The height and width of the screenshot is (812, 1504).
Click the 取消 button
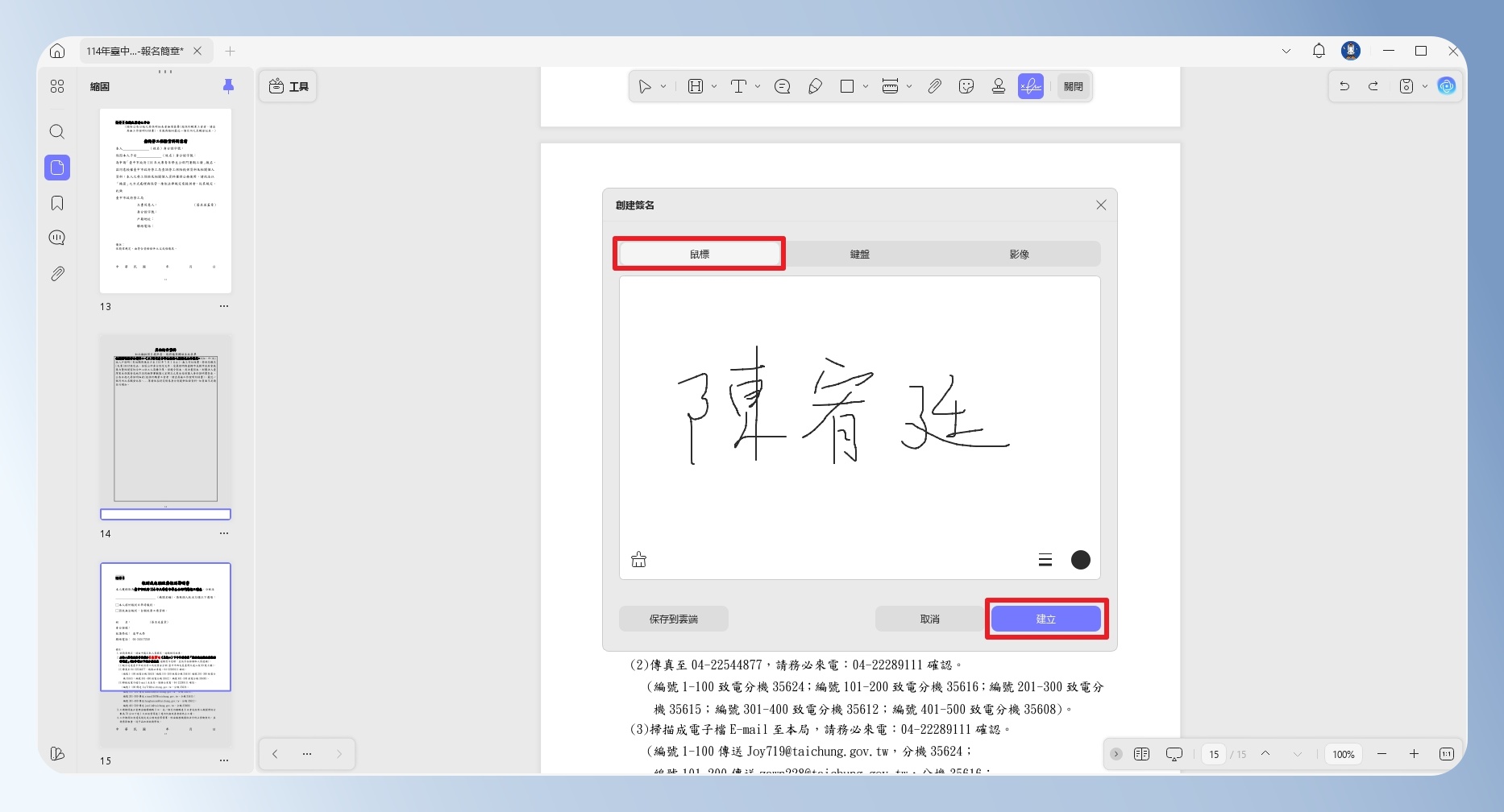(930, 619)
